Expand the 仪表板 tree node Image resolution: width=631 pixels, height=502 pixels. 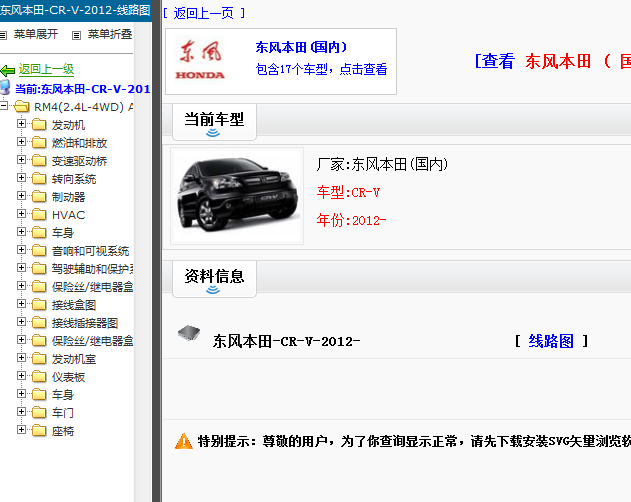[x=21, y=376]
